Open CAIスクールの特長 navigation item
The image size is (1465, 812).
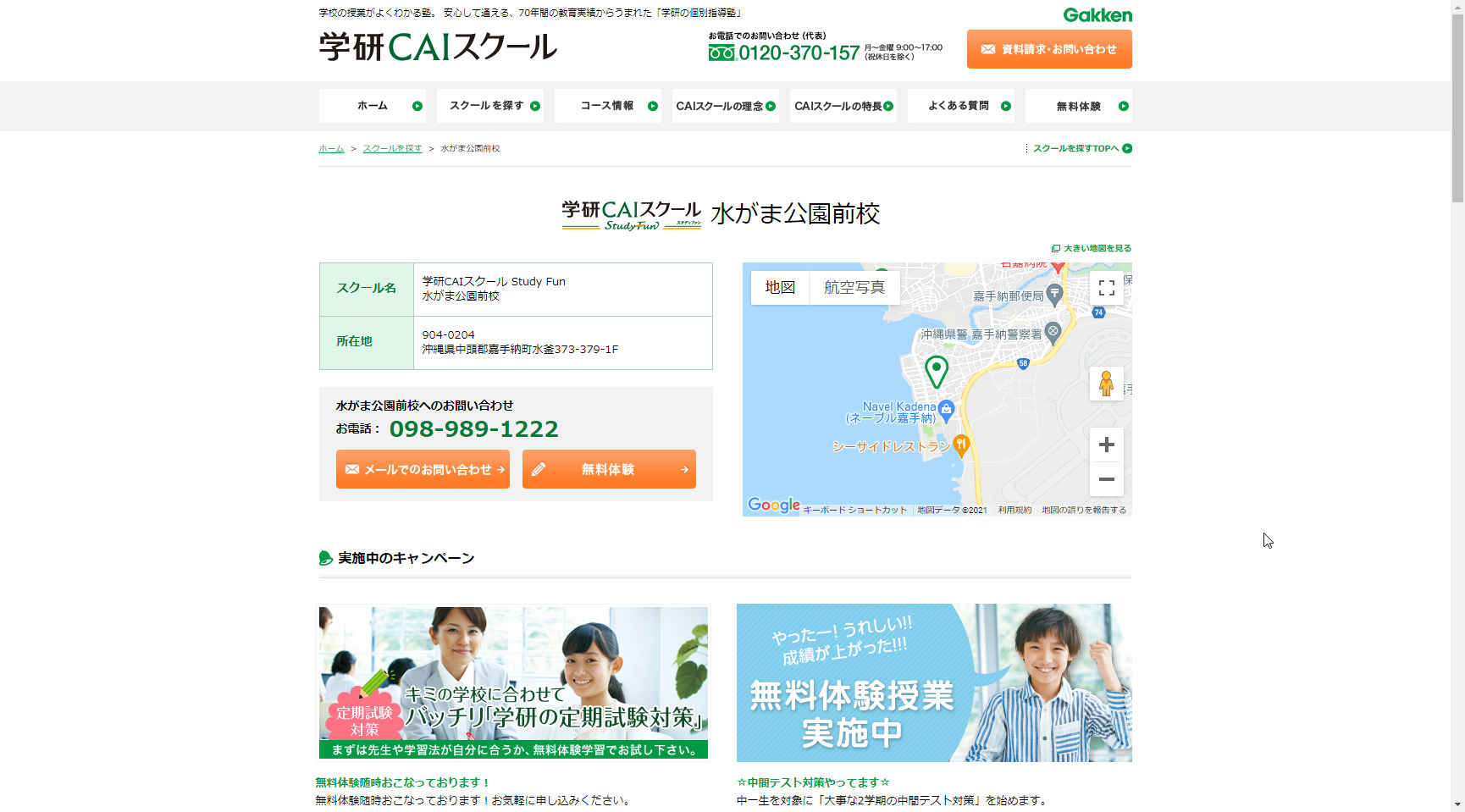[x=843, y=106]
